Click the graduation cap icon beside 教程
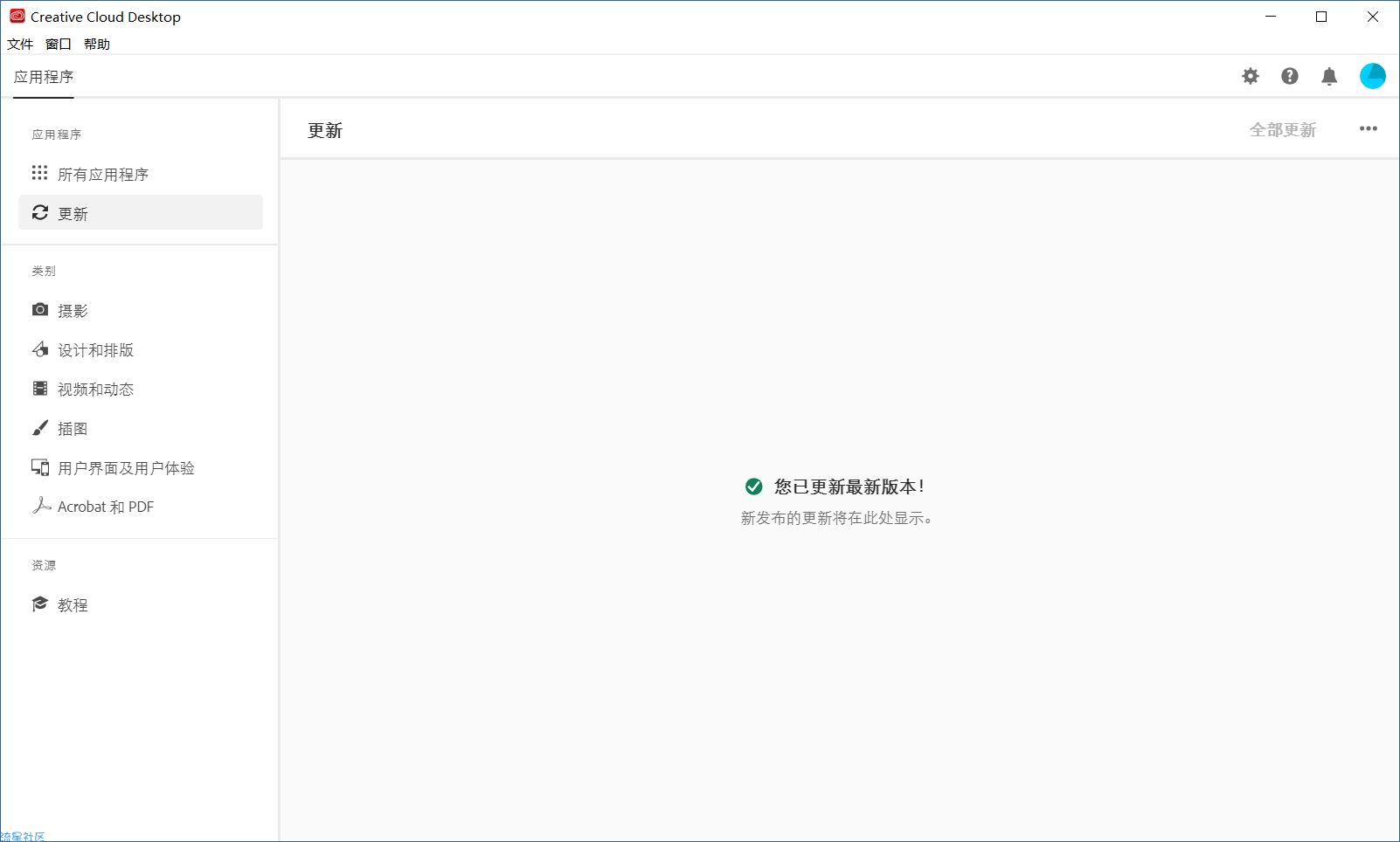Screen dimensions: 1400x842 (x=40, y=604)
